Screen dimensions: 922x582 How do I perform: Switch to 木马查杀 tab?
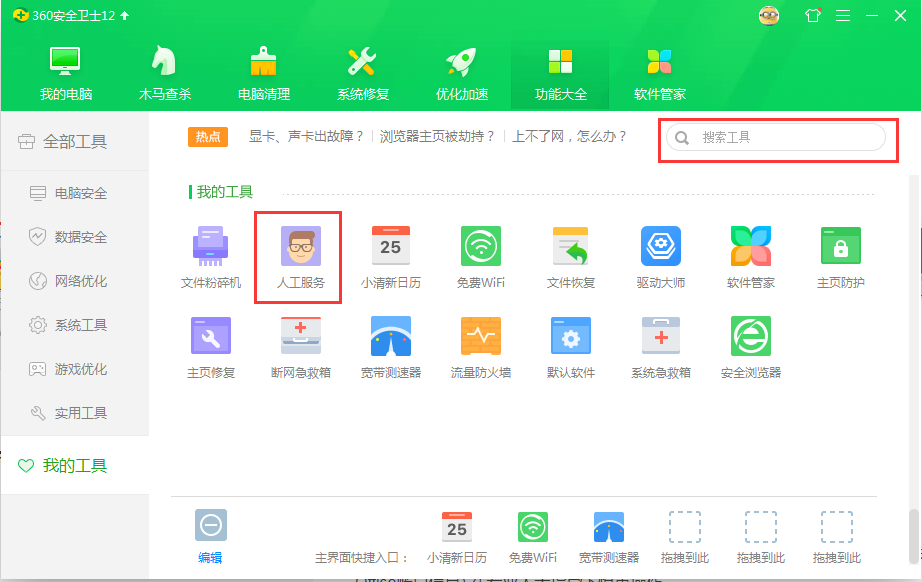pos(165,74)
